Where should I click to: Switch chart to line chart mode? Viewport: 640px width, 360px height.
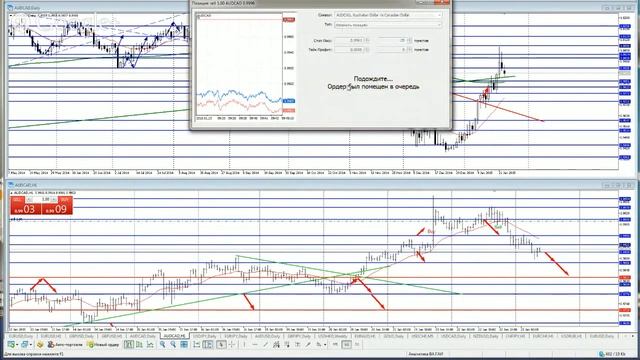[150, 344]
